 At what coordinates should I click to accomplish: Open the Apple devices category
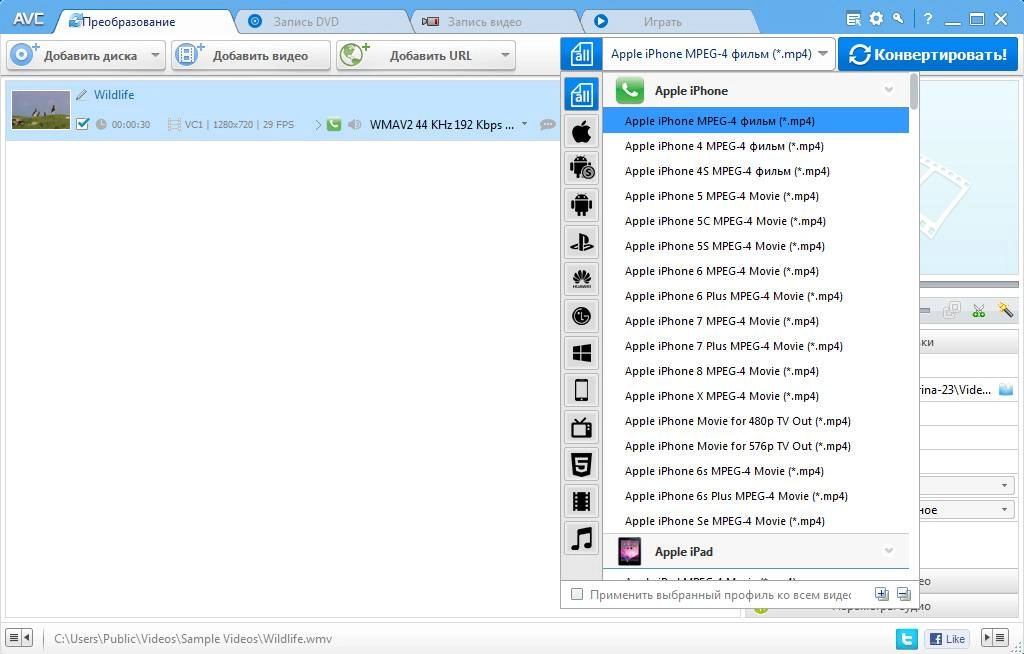(x=581, y=133)
